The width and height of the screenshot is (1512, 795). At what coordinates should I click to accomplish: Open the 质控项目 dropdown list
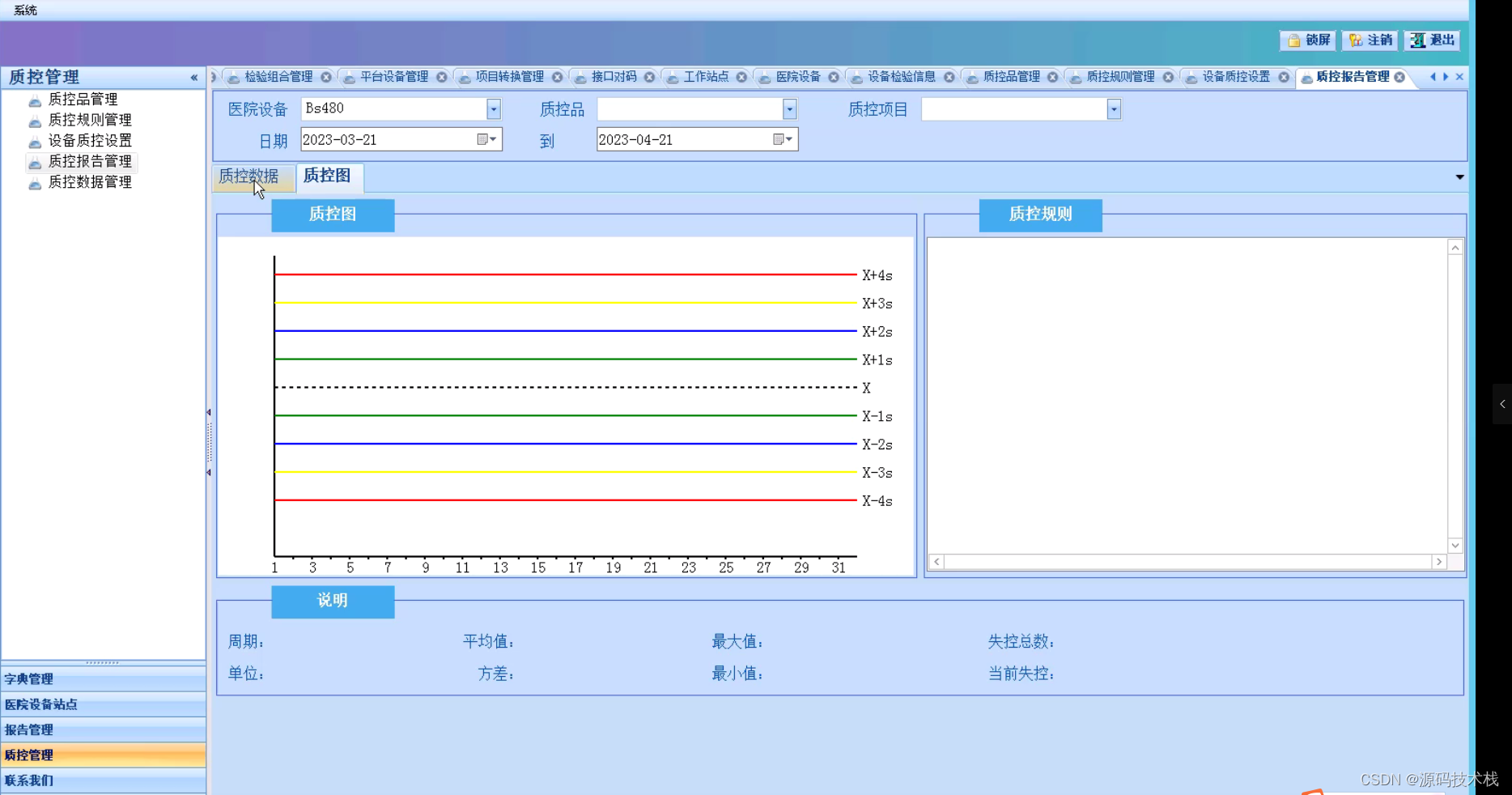tap(1114, 108)
